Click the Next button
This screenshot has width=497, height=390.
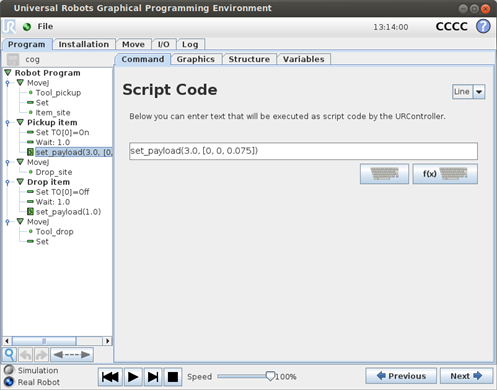click(466, 376)
